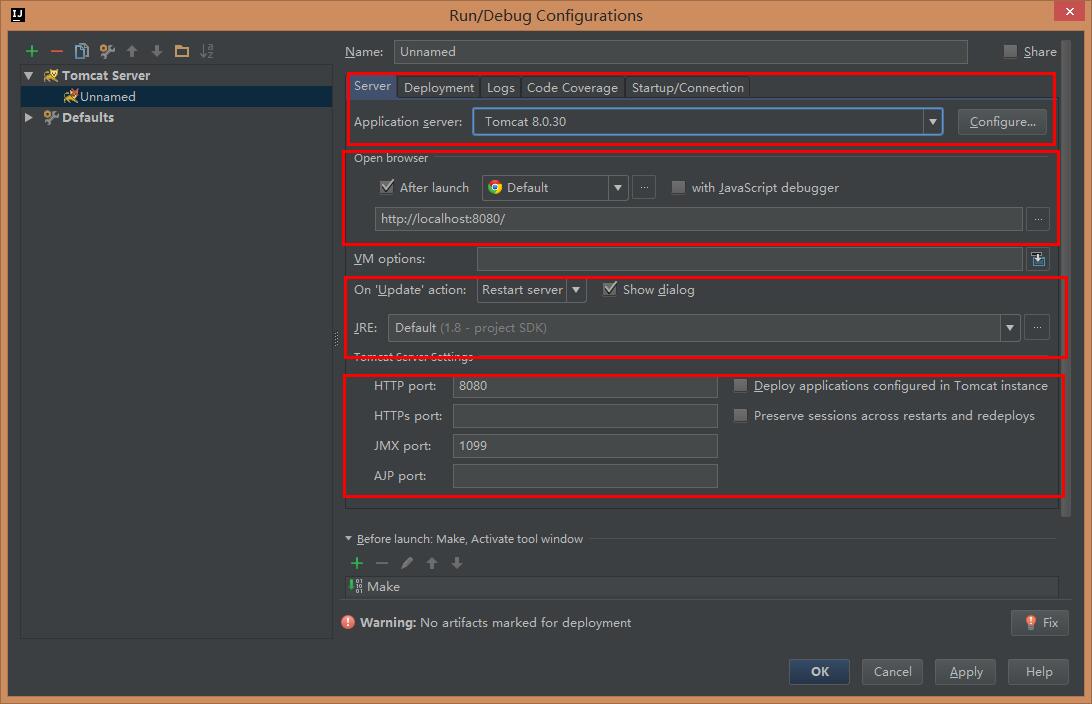
Task: Enable Deploy applications configured in Tomcat instance
Action: [x=740, y=385]
